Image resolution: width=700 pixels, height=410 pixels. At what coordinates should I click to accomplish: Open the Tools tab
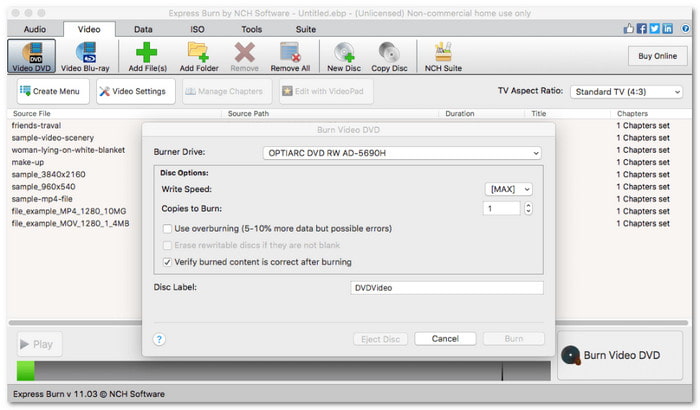[x=252, y=29]
